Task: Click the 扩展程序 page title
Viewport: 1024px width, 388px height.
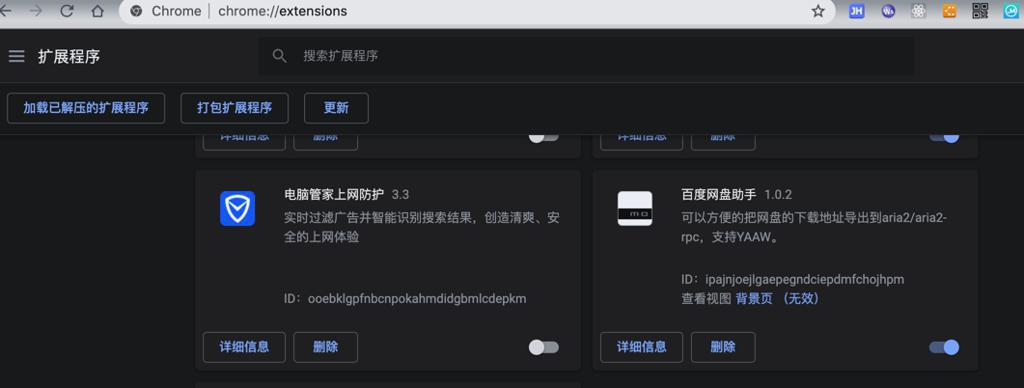Action: pyautogui.click(x=69, y=57)
